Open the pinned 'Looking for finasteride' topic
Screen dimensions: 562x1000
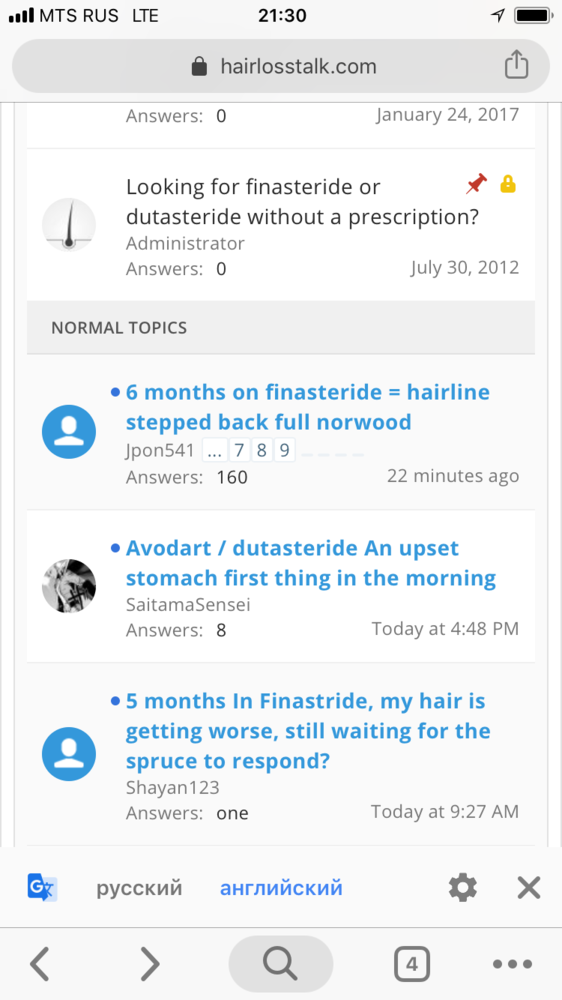(x=302, y=202)
